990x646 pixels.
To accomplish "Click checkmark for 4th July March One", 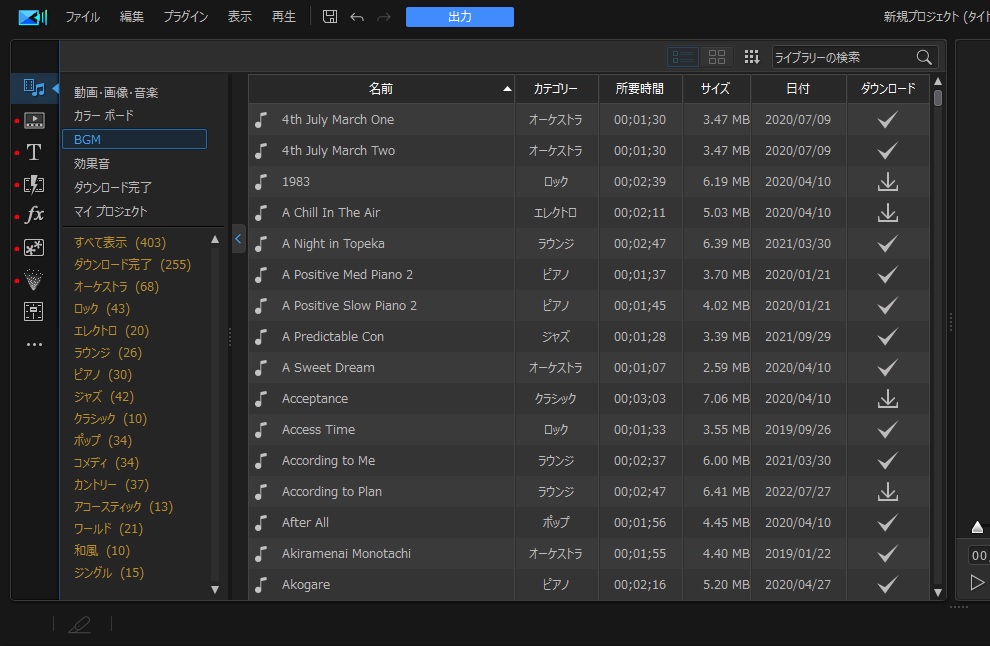I will 888,119.
